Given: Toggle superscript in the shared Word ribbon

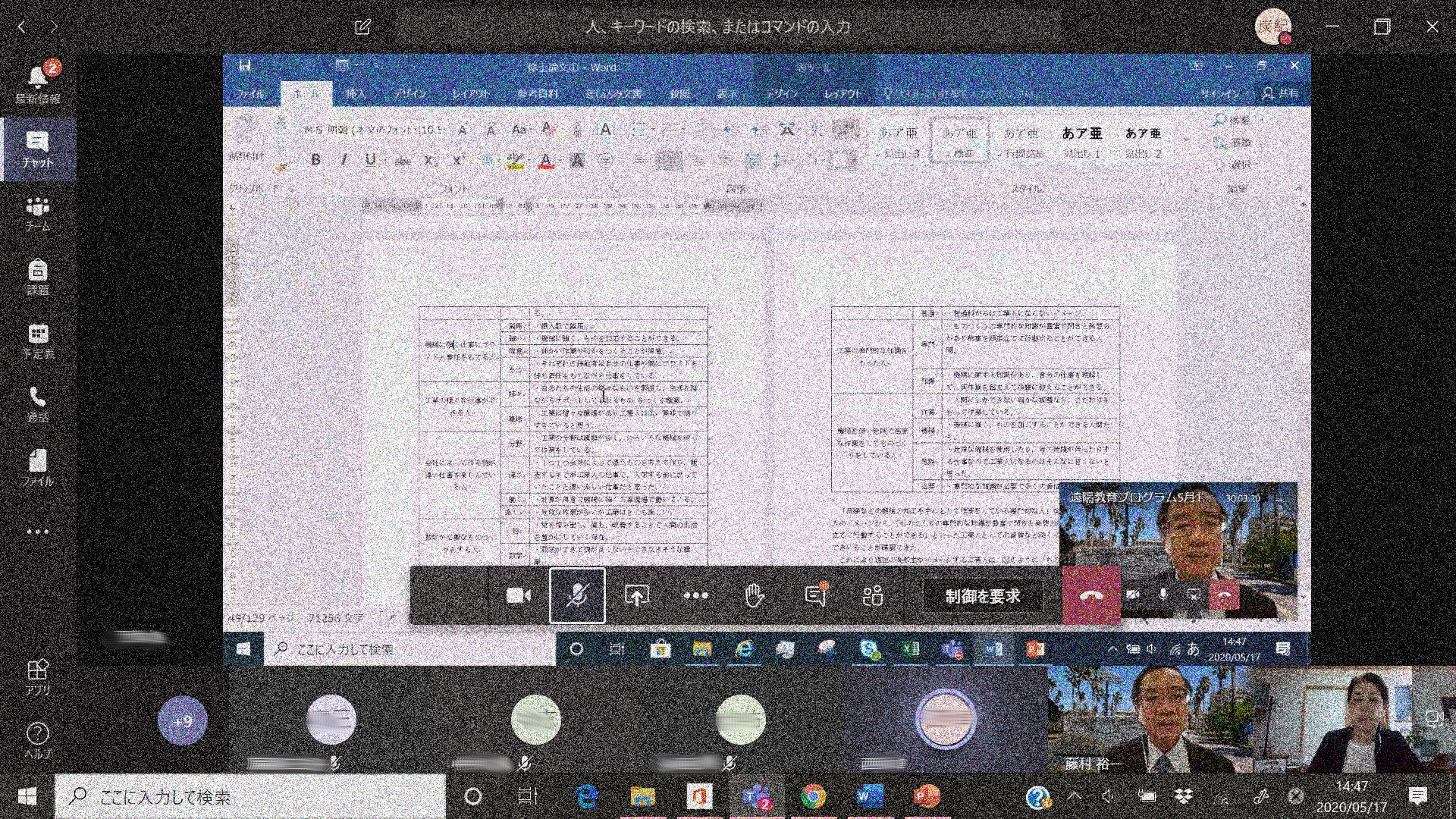Looking at the screenshot, I should click(x=457, y=160).
